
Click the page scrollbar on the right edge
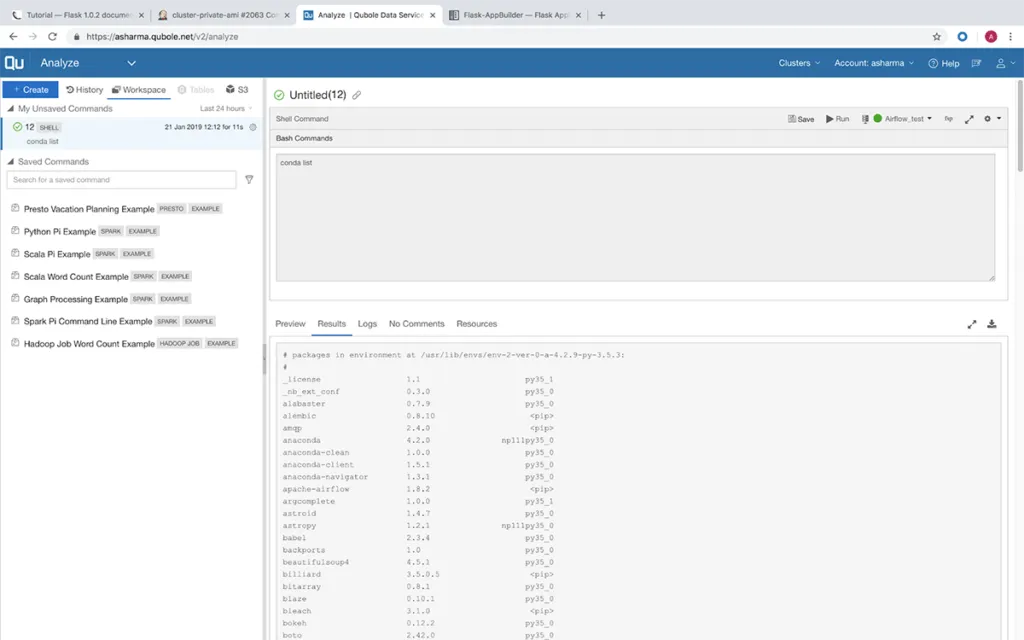click(1020, 125)
